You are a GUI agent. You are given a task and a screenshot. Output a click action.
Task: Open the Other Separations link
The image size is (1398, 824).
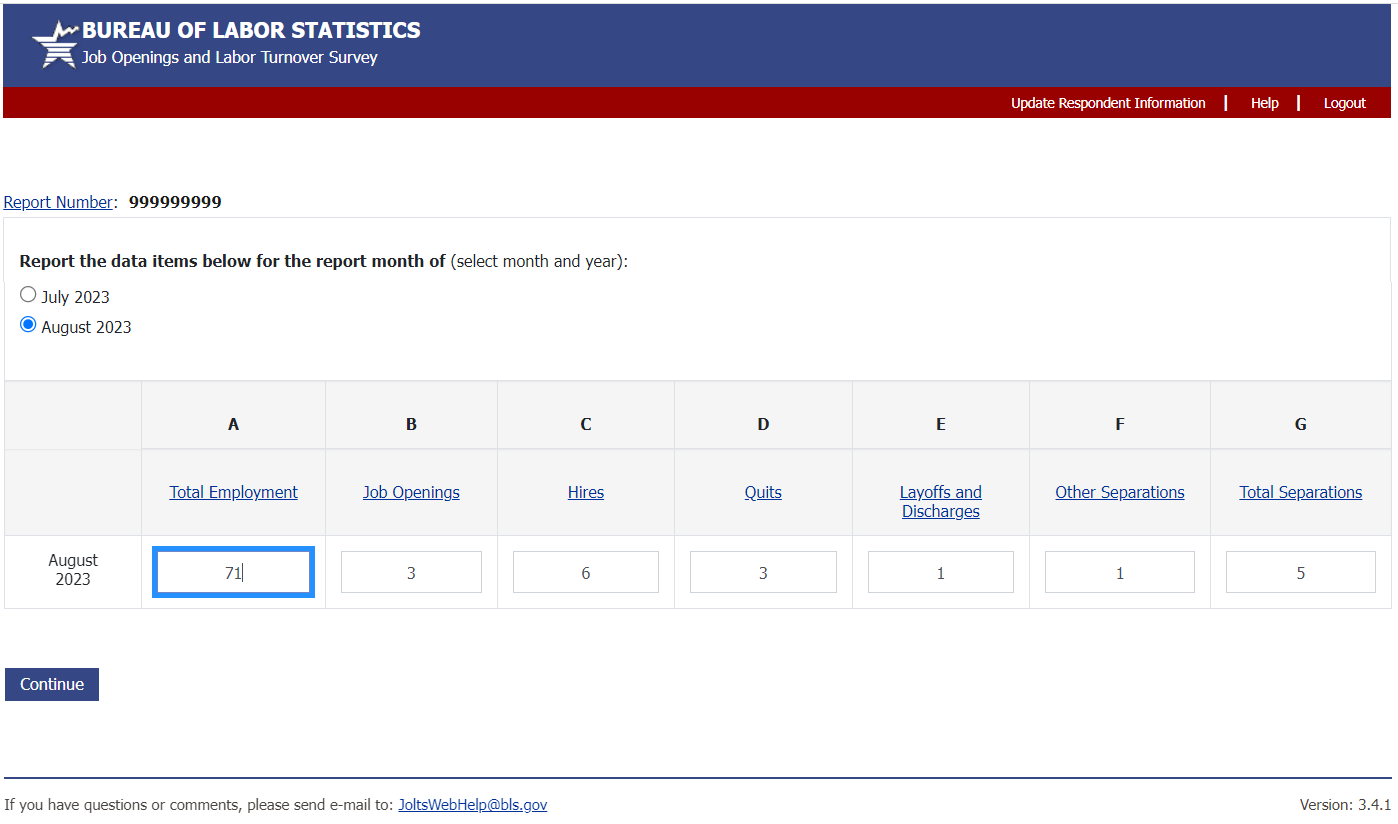coord(1119,492)
